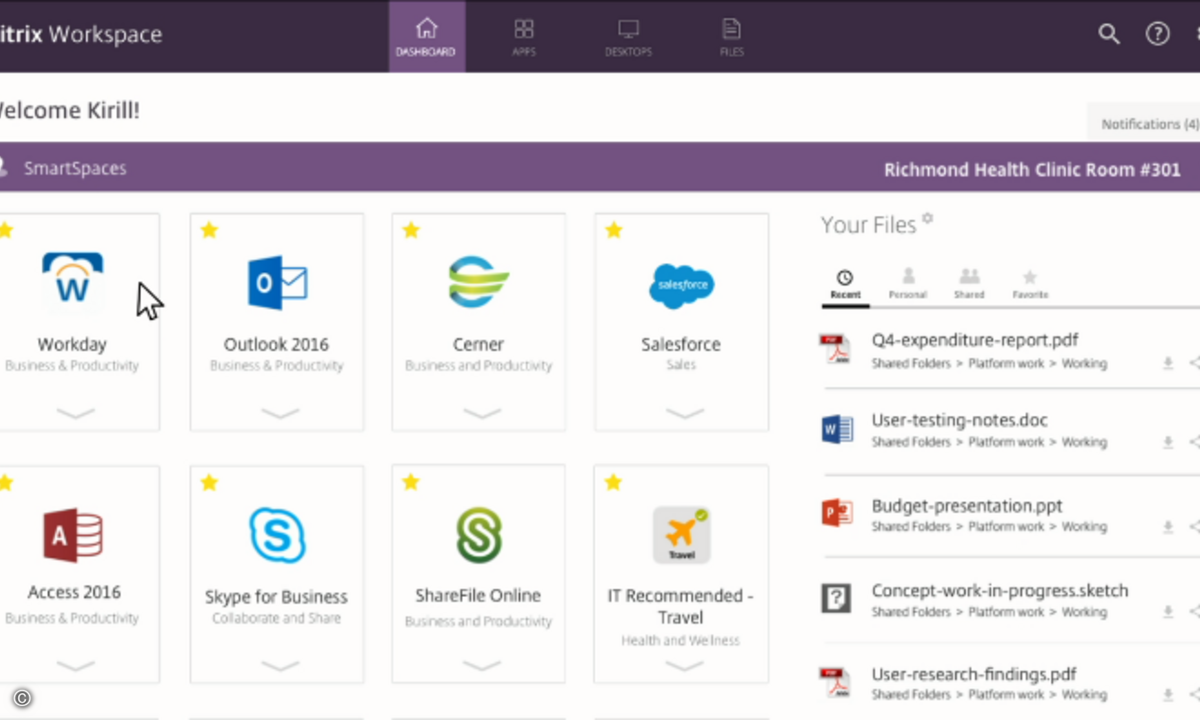1200x720 pixels.
Task: Download User-testing-notes.doc
Action: click(x=1167, y=442)
